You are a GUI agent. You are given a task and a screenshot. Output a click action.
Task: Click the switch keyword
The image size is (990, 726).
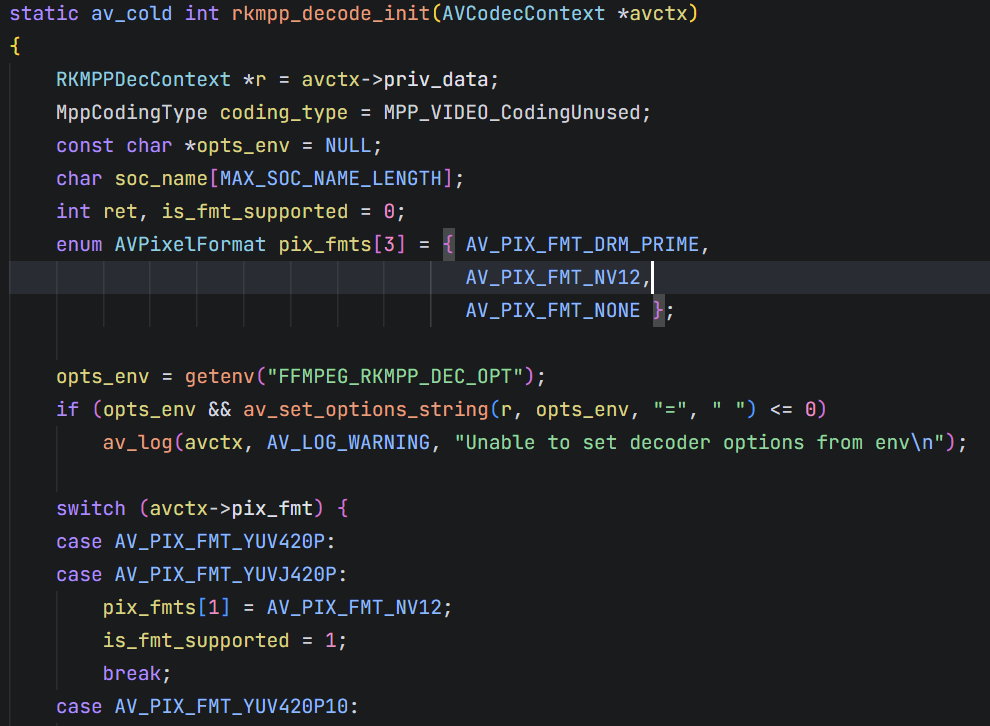tap(91, 508)
